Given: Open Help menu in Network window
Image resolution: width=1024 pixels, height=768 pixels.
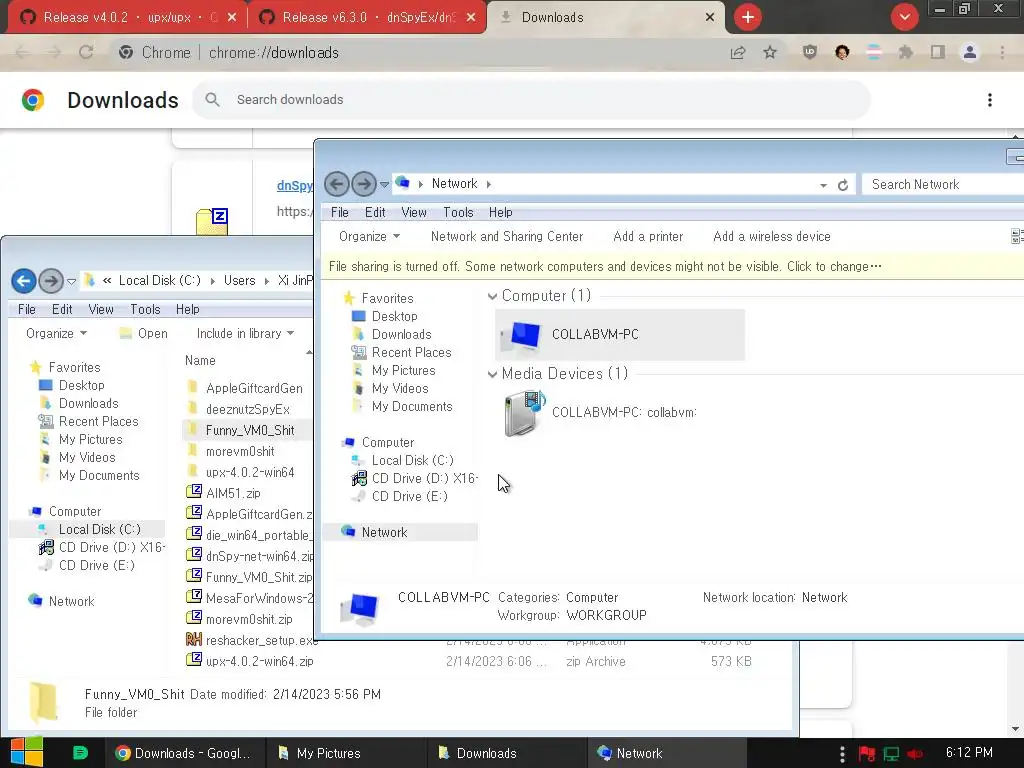Looking at the screenshot, I should [500, 212].
